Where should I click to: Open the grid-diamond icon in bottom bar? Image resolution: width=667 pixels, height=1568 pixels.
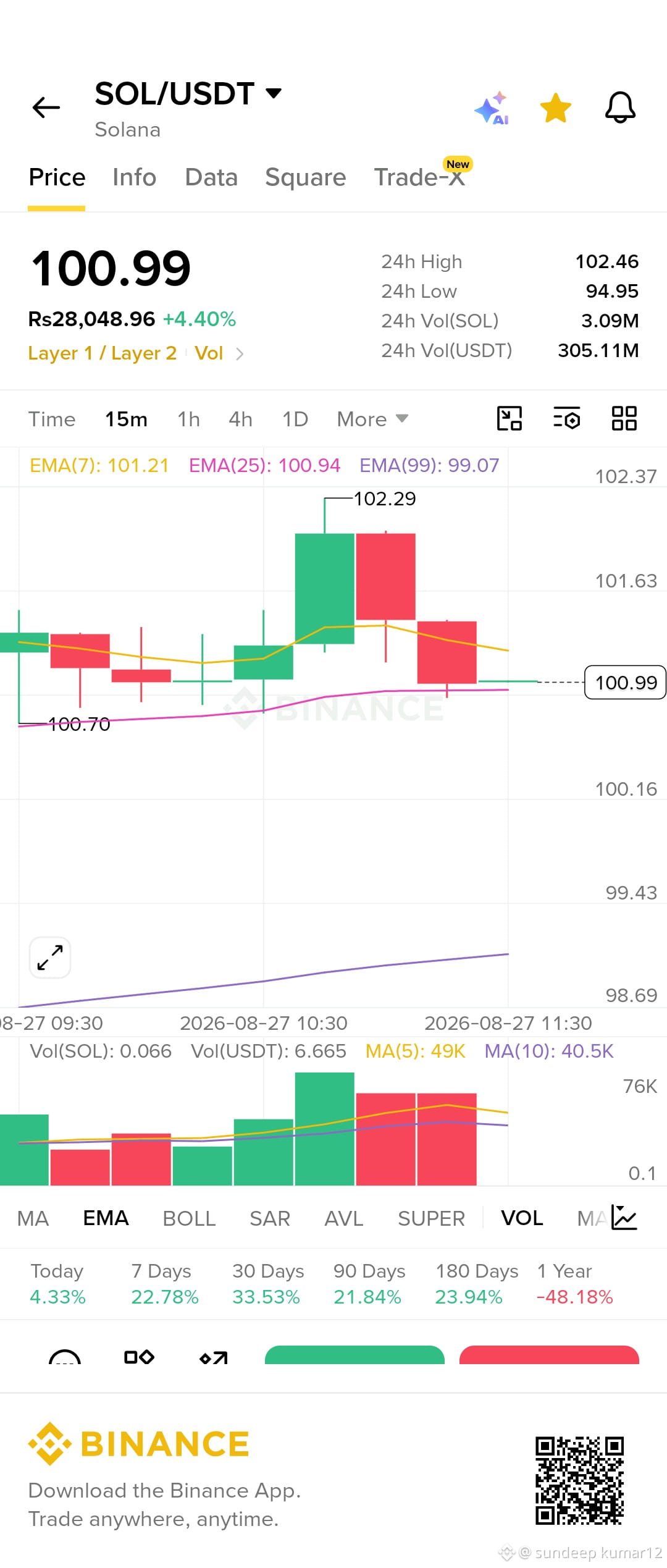139,1357
